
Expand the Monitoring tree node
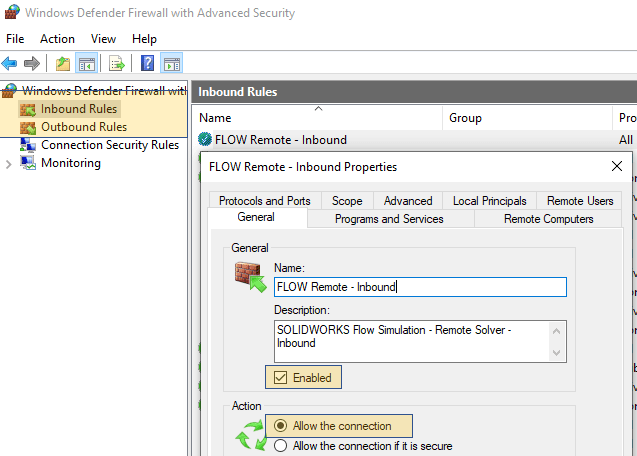click(9, 164)
